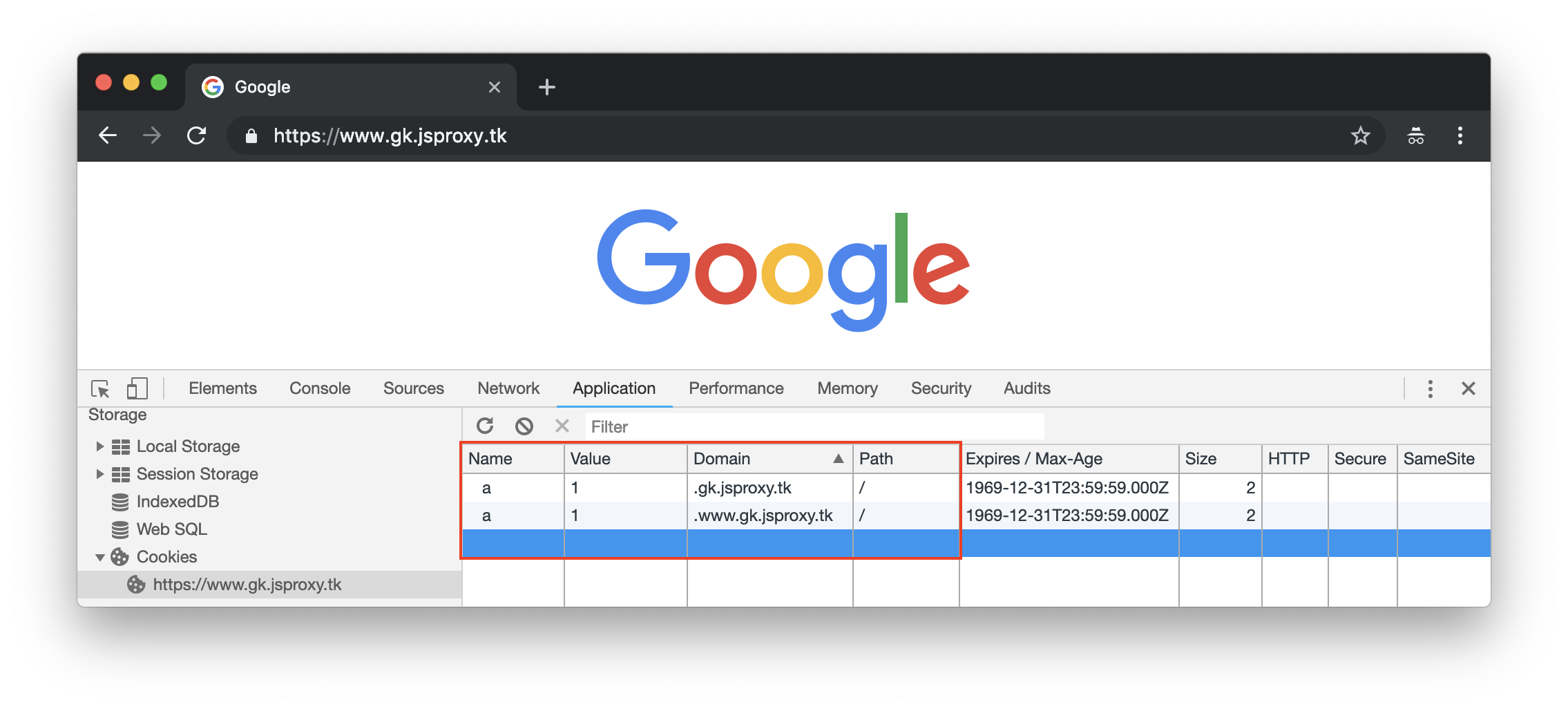Image resolution: width=1568 pixels, height=709 pixels.
Task: Open the DevTools customize menu
Action: [x=1430, y=388]
